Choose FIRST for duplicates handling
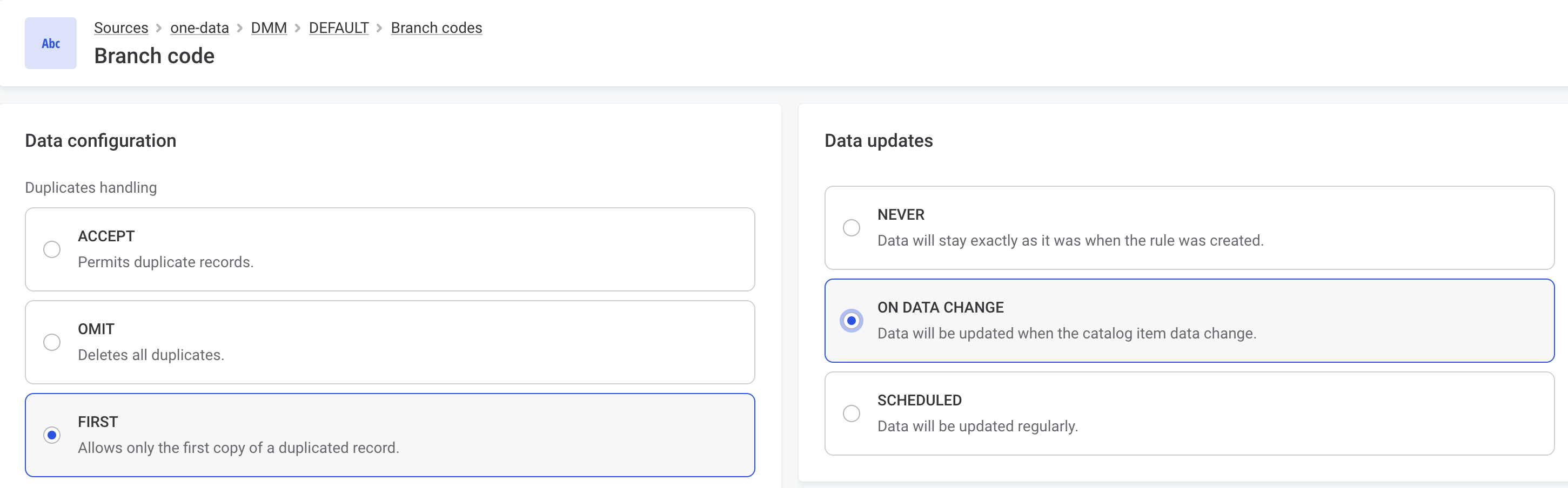1568x488 pixels. (52, 435)
